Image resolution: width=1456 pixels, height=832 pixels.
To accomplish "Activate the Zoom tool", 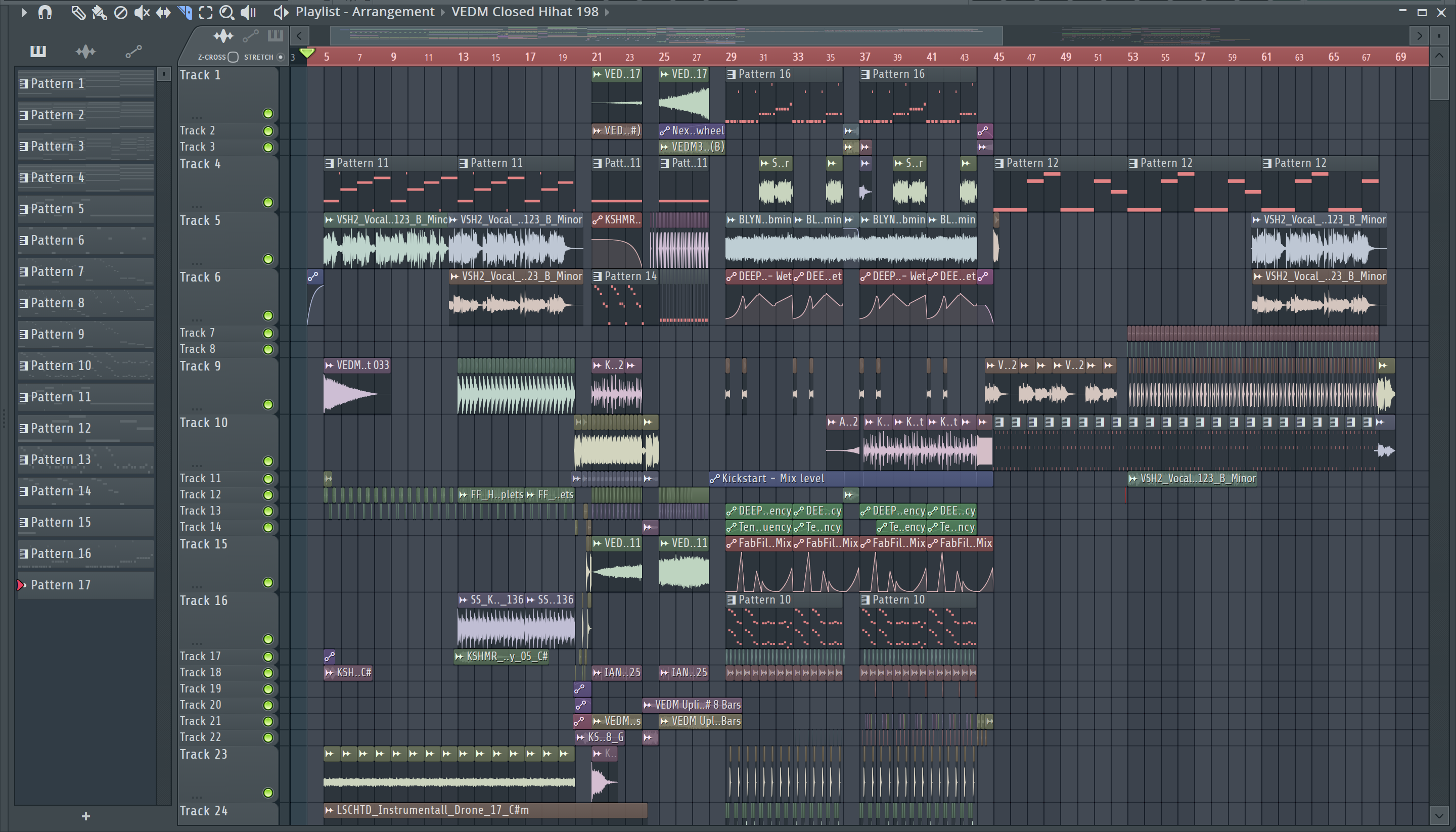I will (x=227, y=12).
